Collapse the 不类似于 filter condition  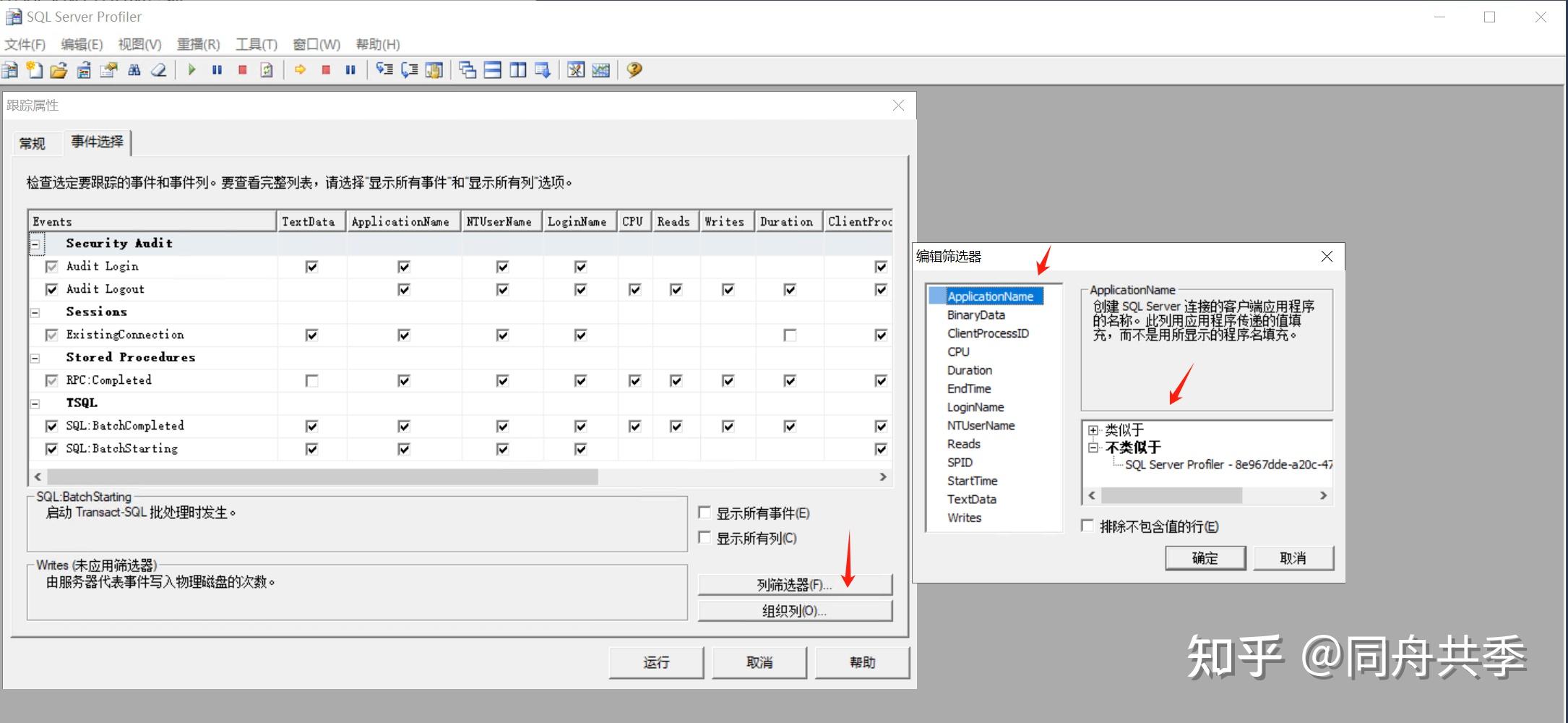[x=1092, y=448]
